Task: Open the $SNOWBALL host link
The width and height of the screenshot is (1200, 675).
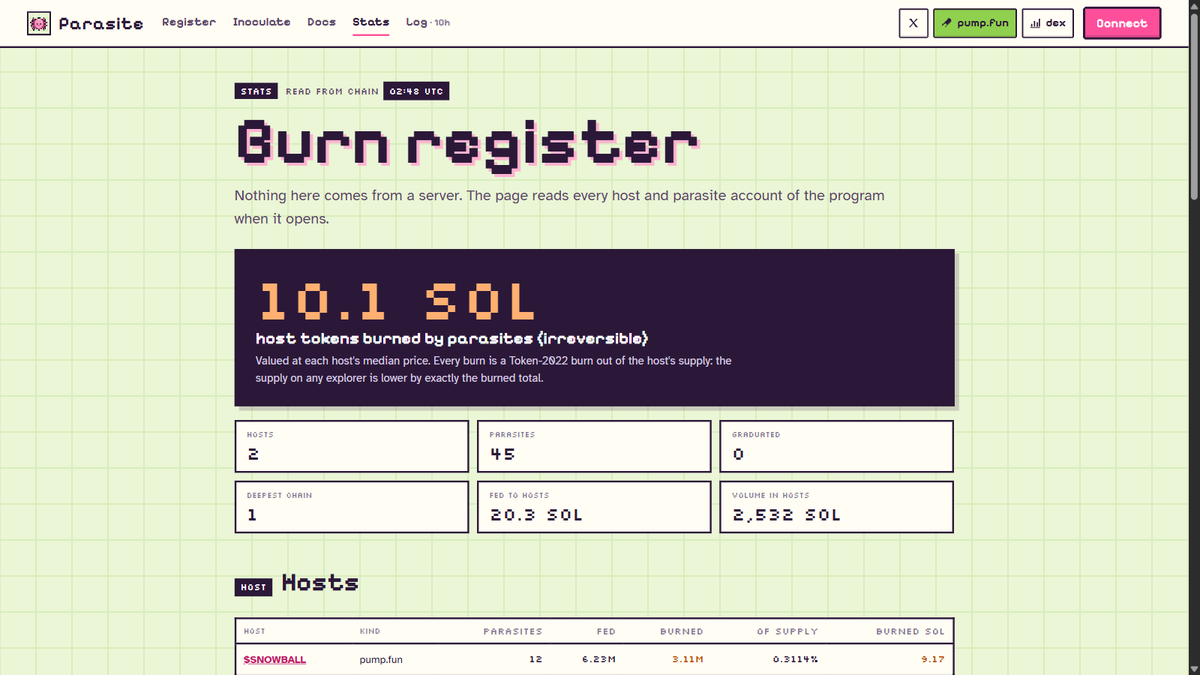Action: tap(275, 660)
